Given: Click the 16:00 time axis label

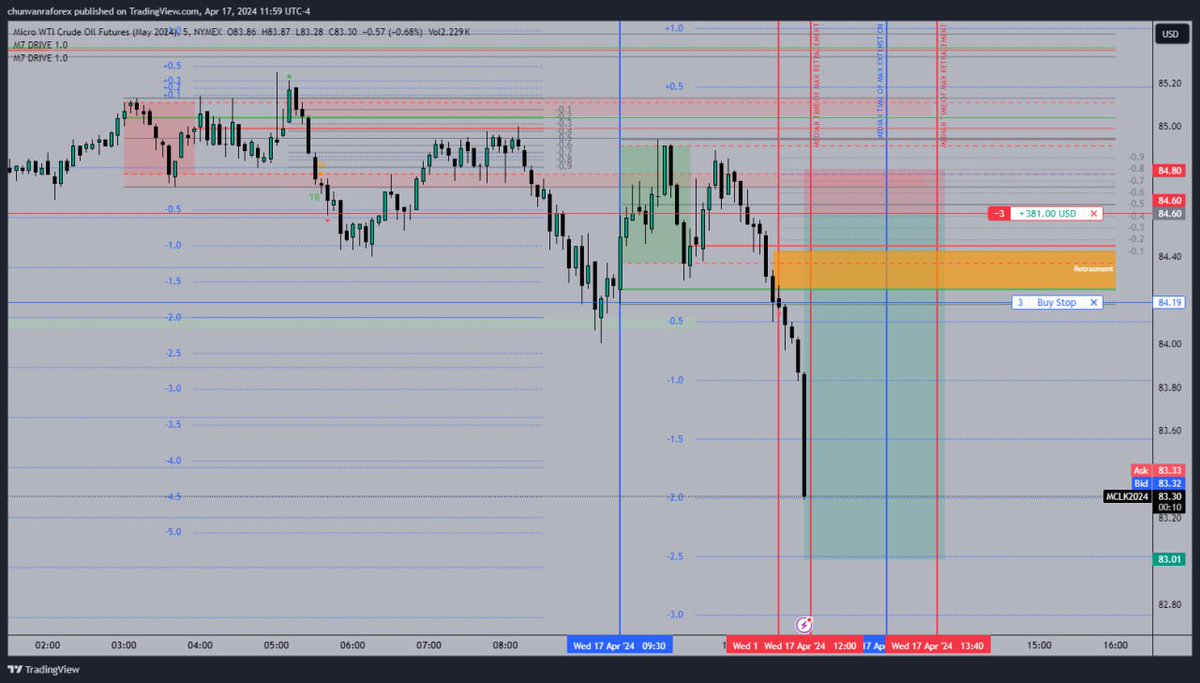Looking at the screenshot, I should click(x=1115, y=646).
